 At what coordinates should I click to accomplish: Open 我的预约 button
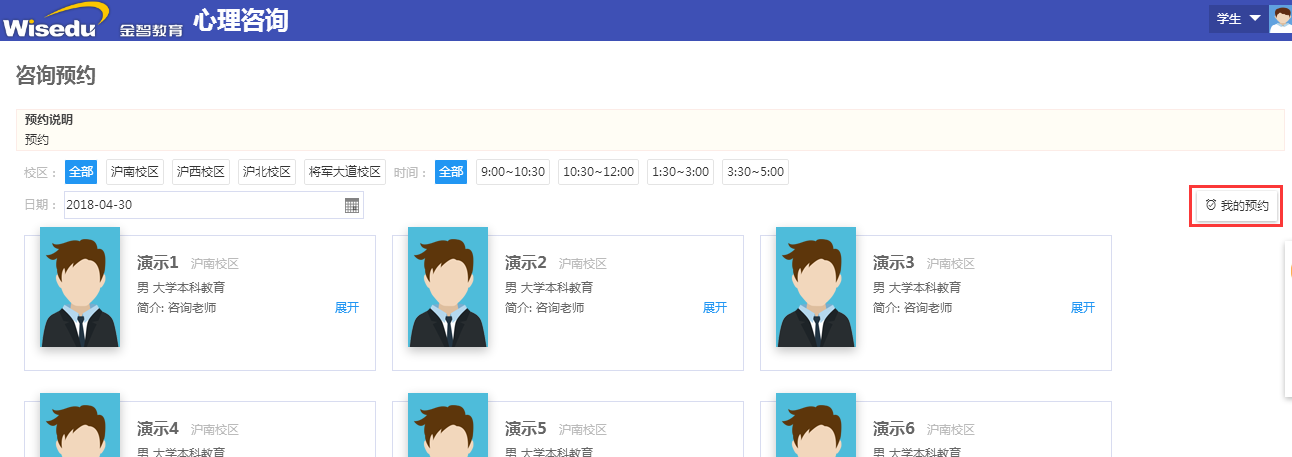click(1237, 205)
